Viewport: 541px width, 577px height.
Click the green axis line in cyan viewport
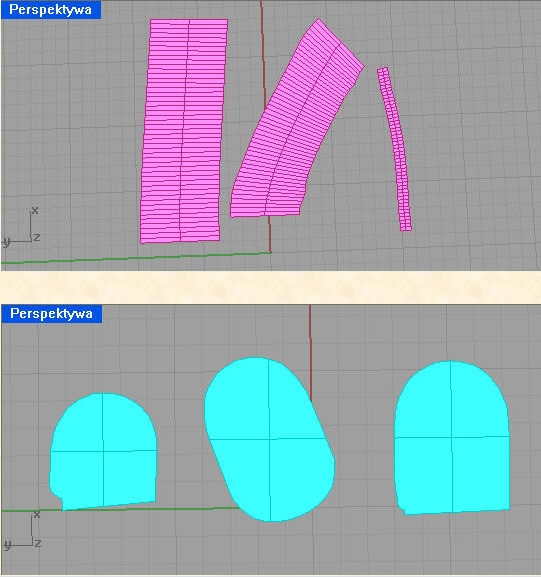click(121, 509)
